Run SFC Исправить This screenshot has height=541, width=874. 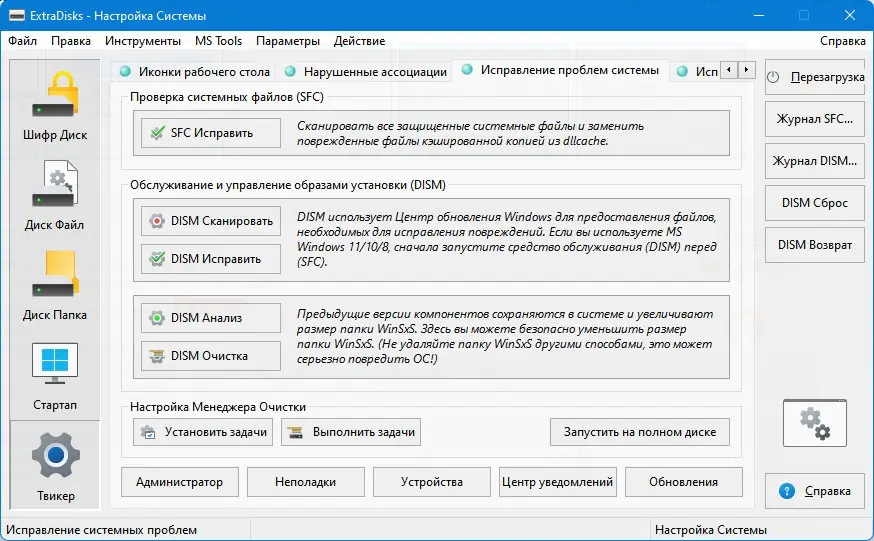(211, 133)
